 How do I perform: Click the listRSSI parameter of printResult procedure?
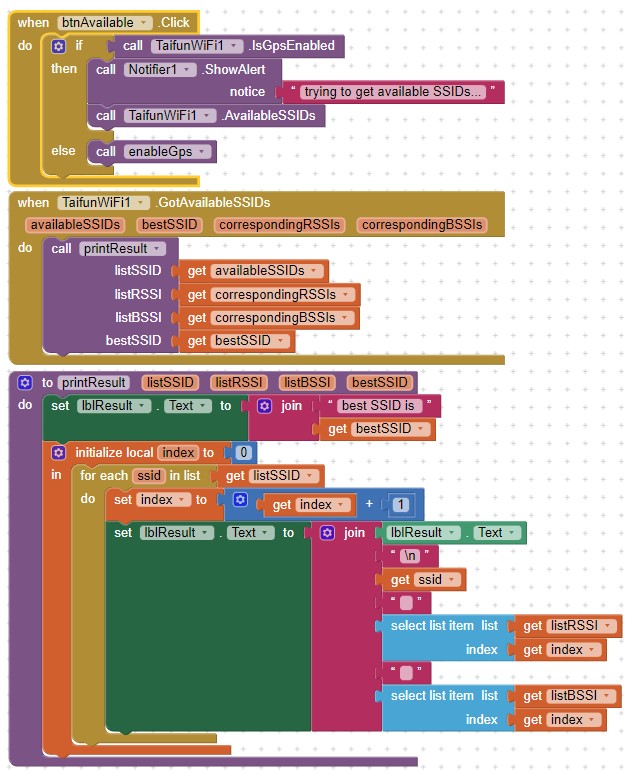(237, 382)
